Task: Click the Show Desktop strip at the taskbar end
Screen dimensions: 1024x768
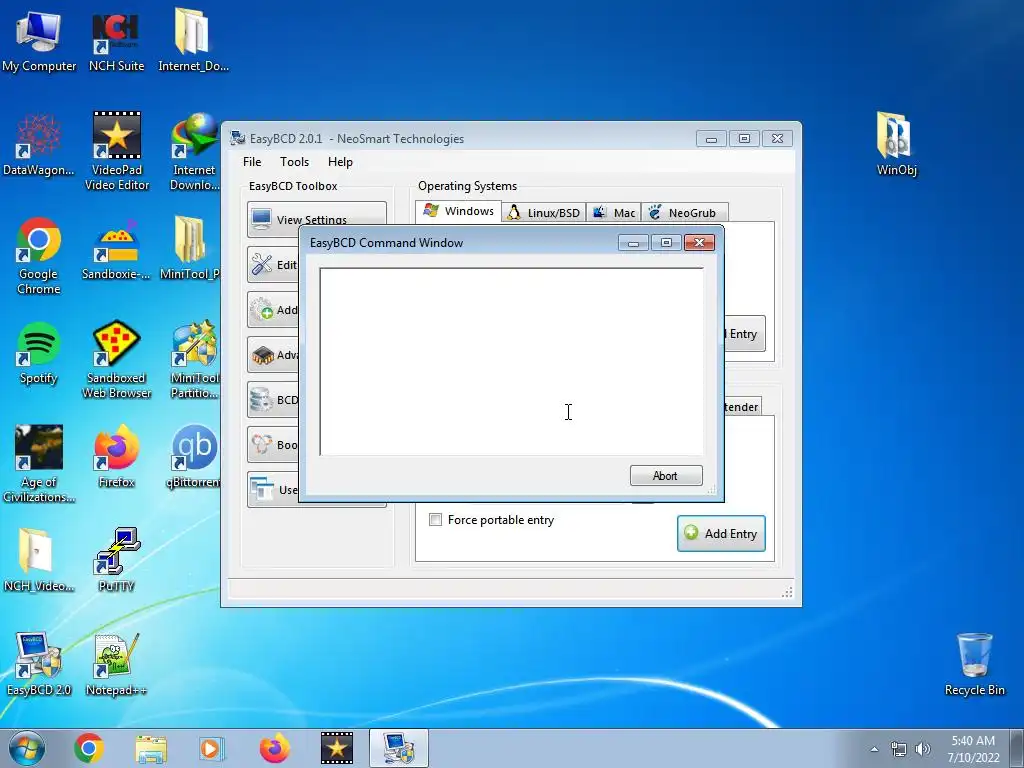Action: click(x=1017, y=748)
